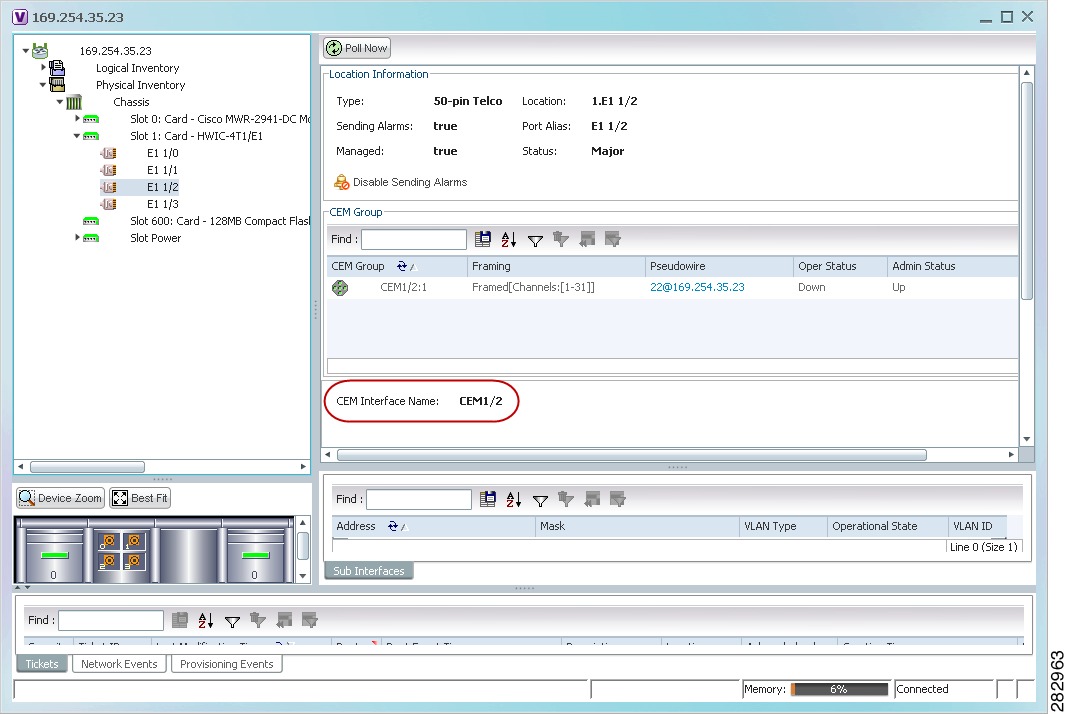Select the Sub Interfaces tab
This screenshot has width=1069, height=714.
pyautogui.click(x=369, y=571)
